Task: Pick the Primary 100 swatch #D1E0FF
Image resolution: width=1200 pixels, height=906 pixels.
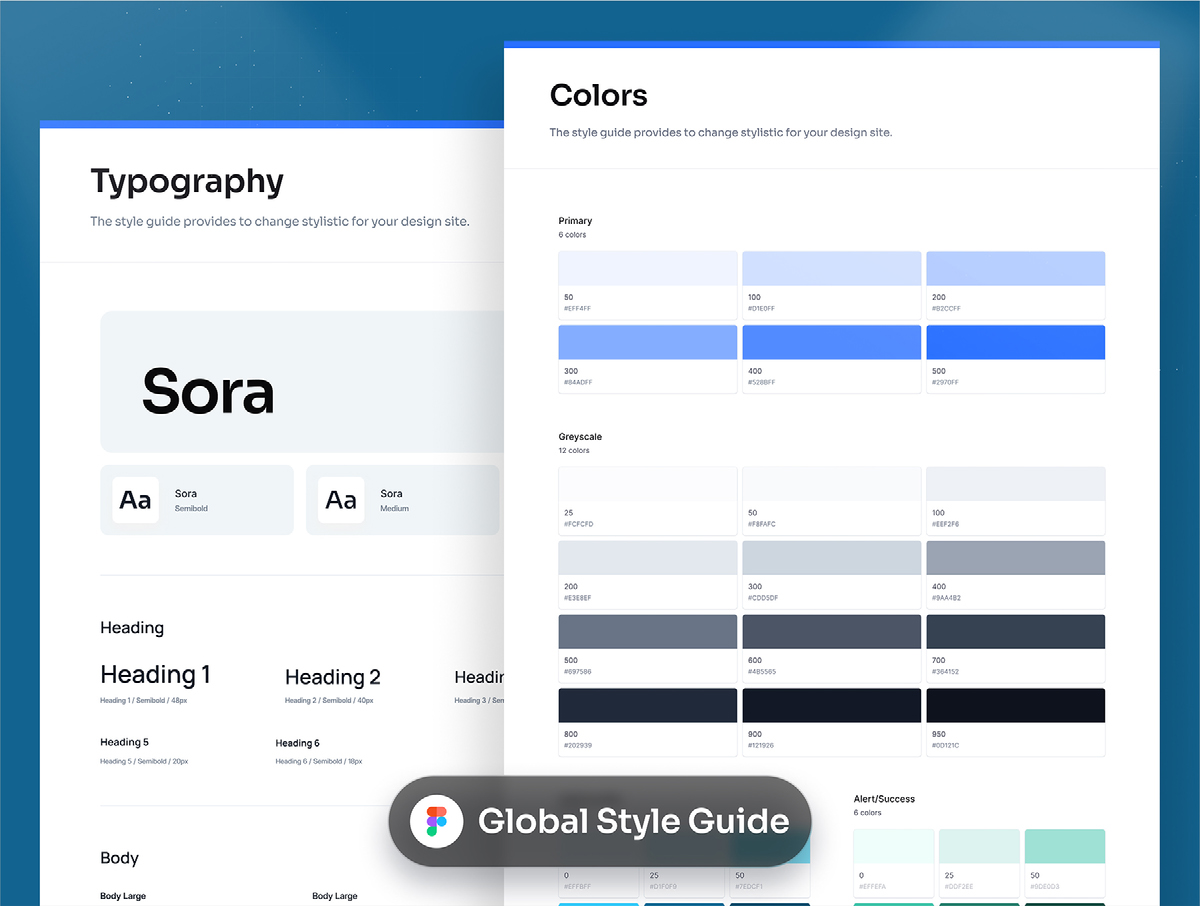Action: [x=832, y=285]
